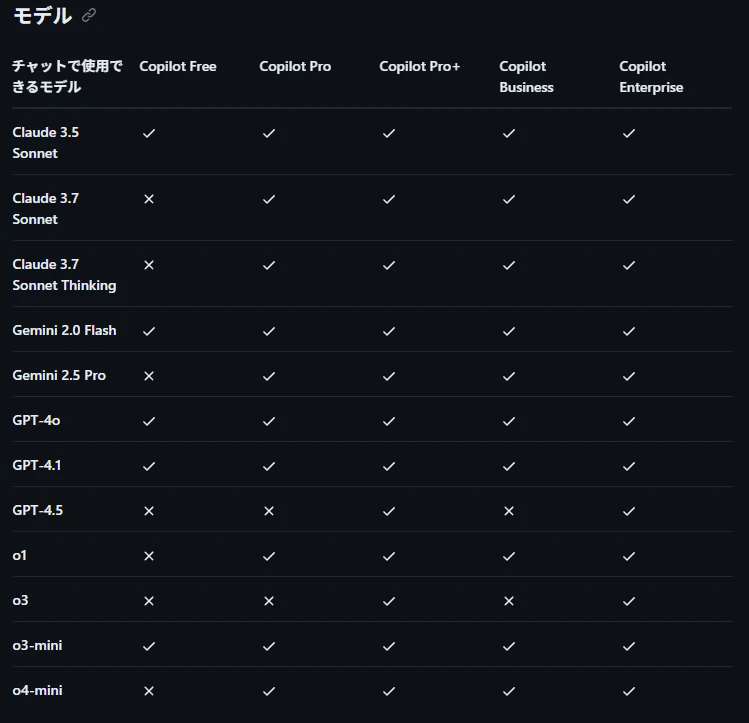Click Claude 3.5 Sonnet checkmark under Copilot Free
Image resolution: width=749 pixels, height=723 pixels.
click(x=149, y=133)
